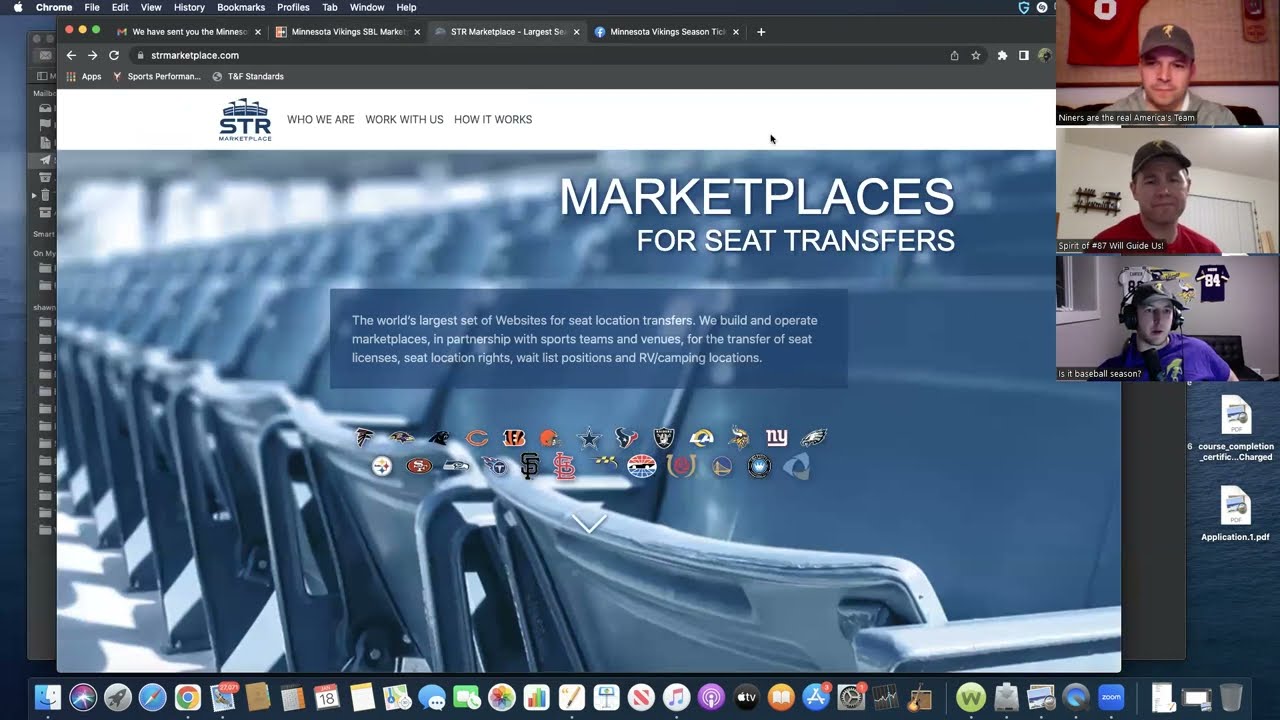This screenshot has width=1280, height=720.
Task: Switch to Minnesota Vikings Season Ticket Facebook tab
Action: 667,32
